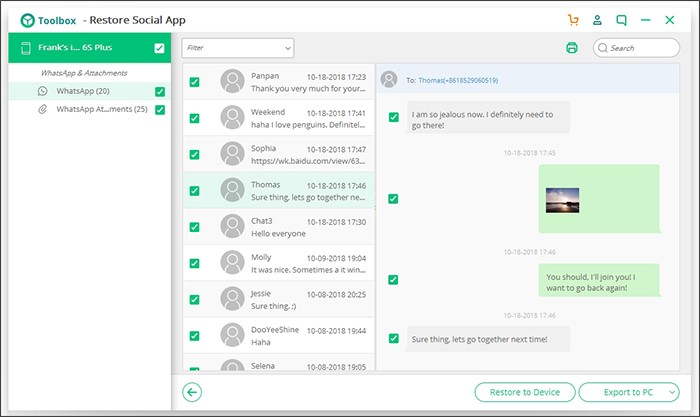Image resolution: width=700 pixels, height=417 pixels.
Task: Uncheck the photo message checkbox
Action: [x=393, y=199]
